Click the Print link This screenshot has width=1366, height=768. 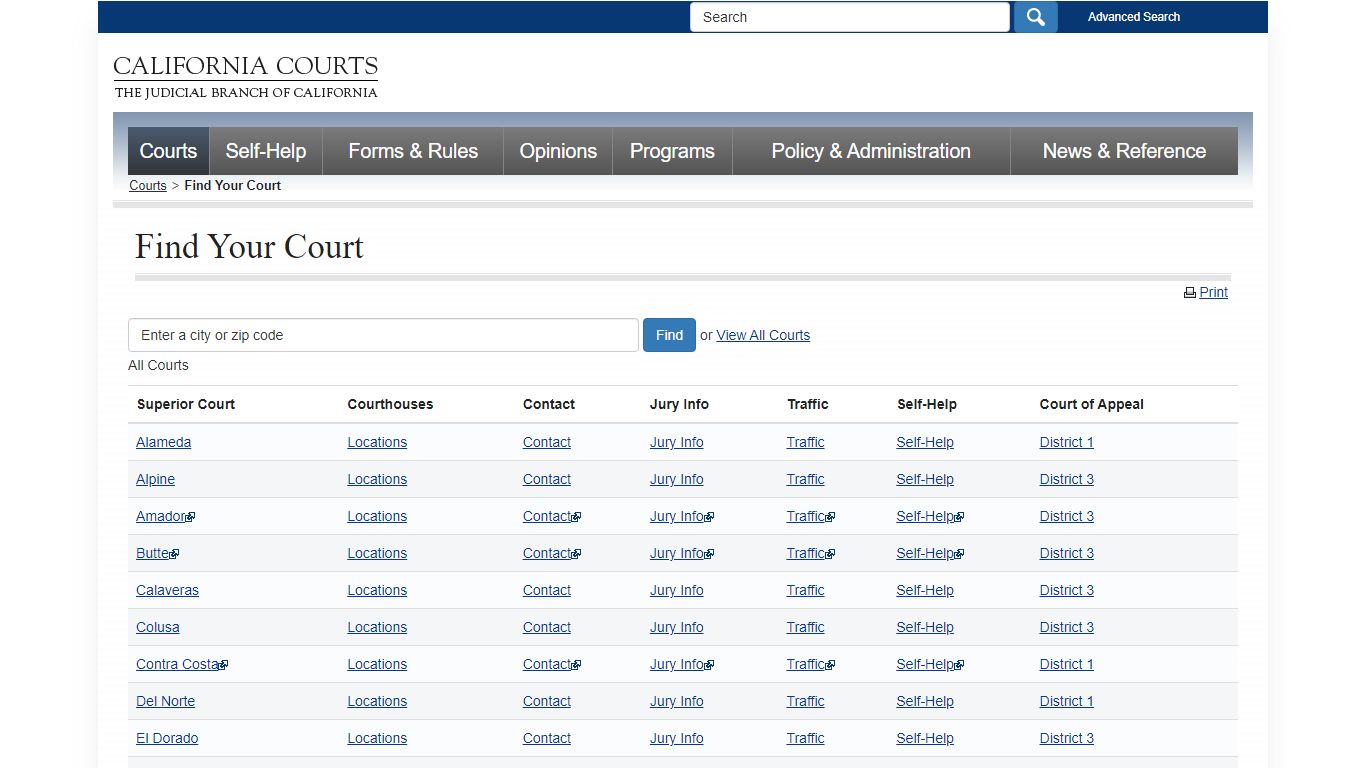(1214, 292)
